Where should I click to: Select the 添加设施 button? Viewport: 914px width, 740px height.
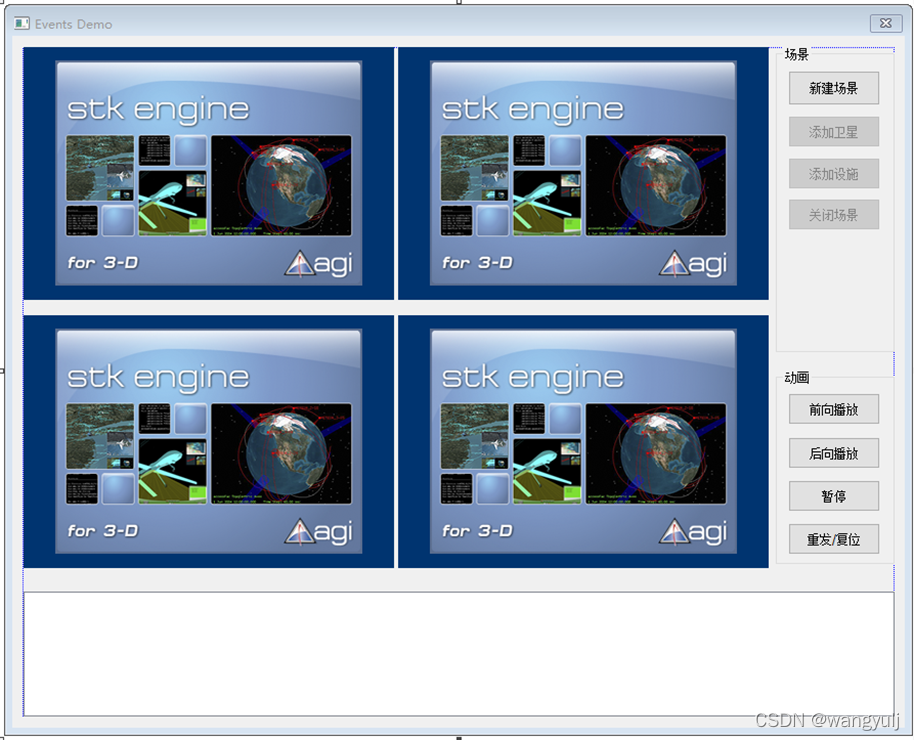pyautogui.click(x=834, y=174)
